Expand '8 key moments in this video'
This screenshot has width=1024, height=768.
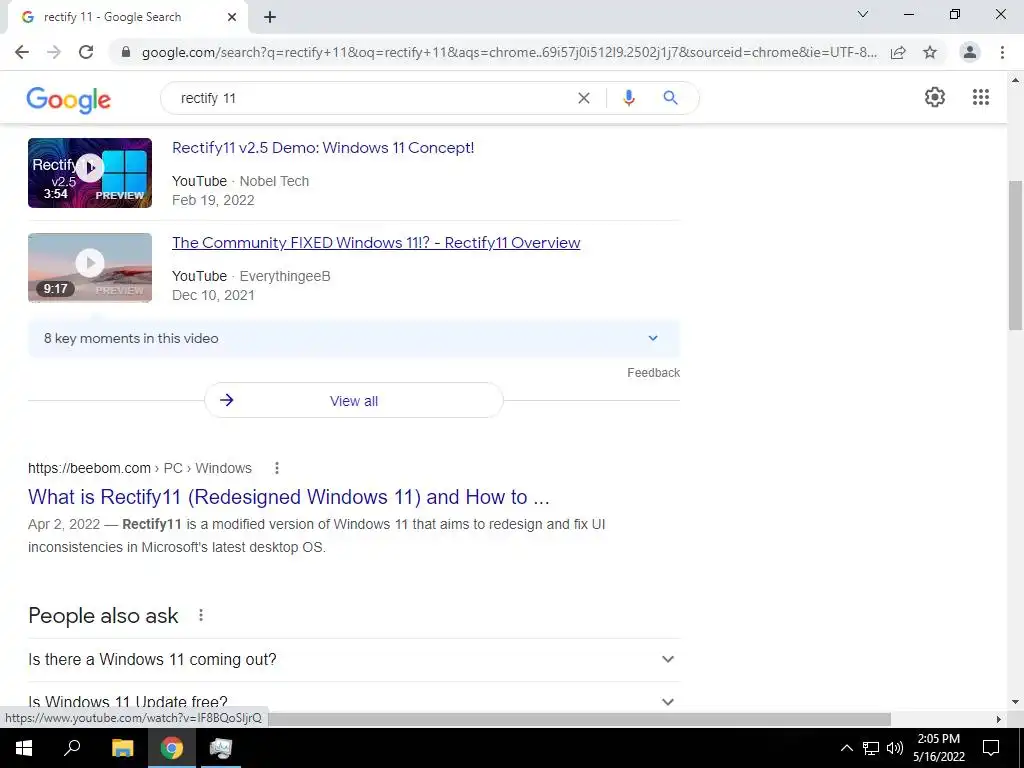click(x=354, y=338)
